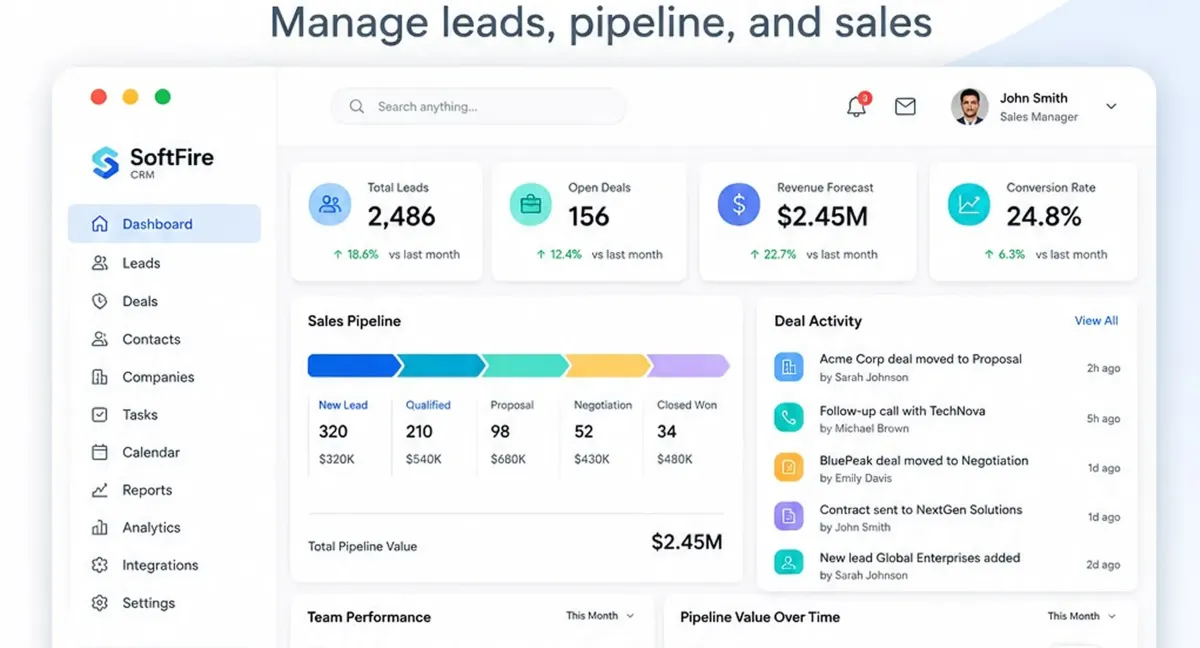Open Calendar in the sidebar
This screenshot has height=648, width=1200.
tap(151, 452)
